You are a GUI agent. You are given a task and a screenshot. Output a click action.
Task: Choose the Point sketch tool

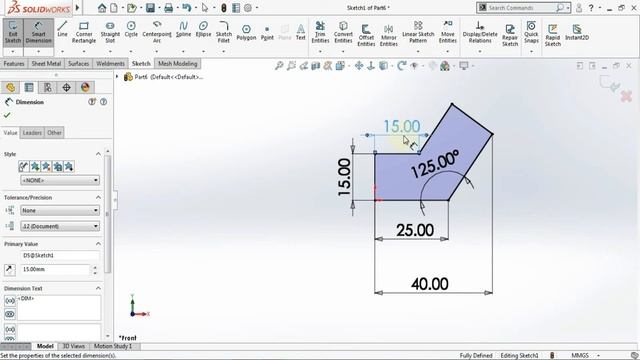tap(267, 33)
